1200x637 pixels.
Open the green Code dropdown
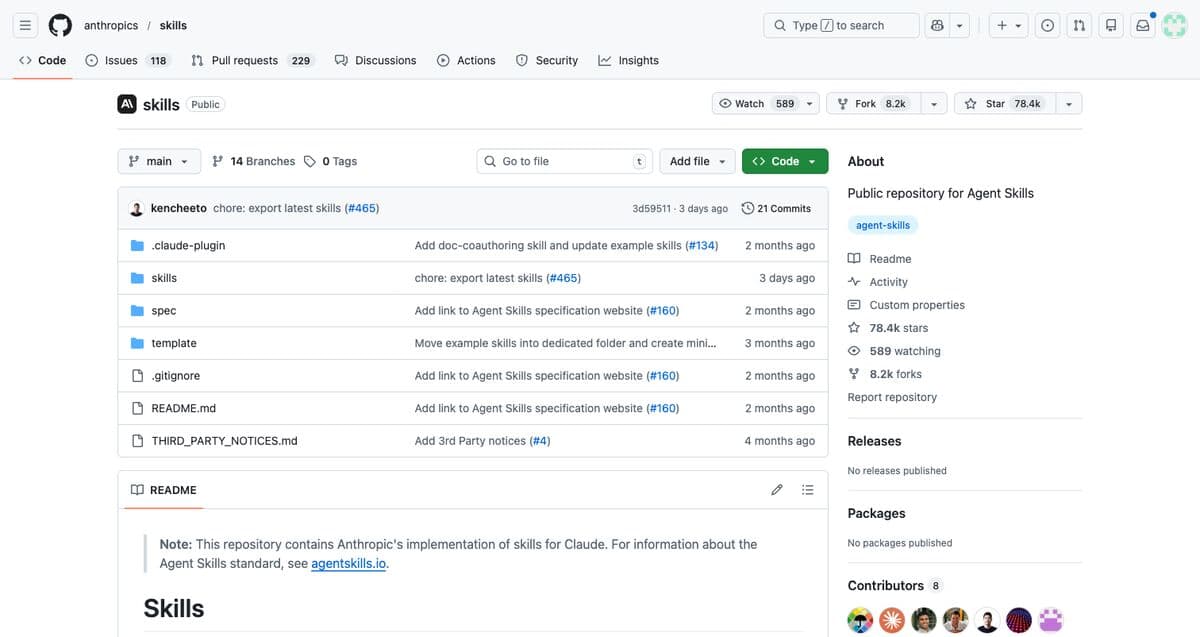click(785, 161)
